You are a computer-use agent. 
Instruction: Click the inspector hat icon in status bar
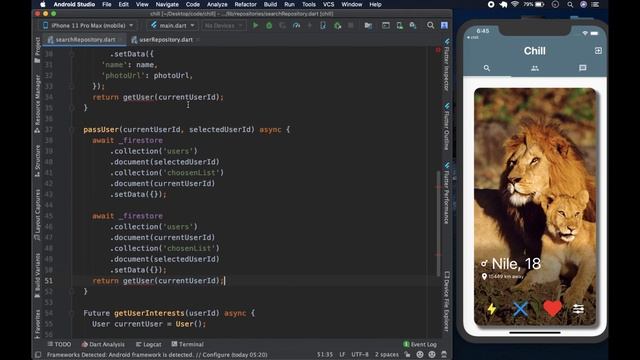444,355
